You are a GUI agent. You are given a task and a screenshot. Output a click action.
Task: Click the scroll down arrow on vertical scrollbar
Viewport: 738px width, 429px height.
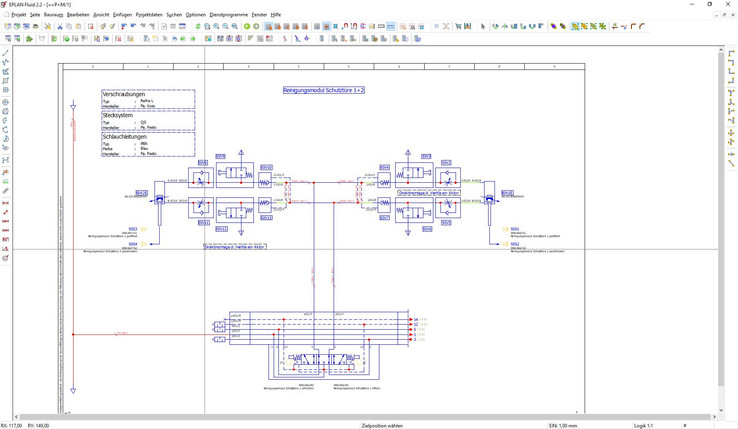(721, 411)
